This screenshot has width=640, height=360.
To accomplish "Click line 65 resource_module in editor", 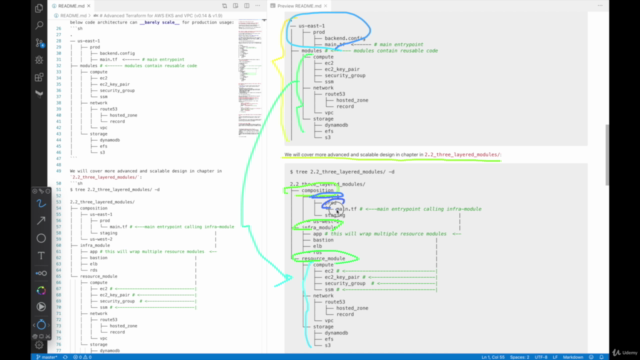I will click(x=98, y=276).
